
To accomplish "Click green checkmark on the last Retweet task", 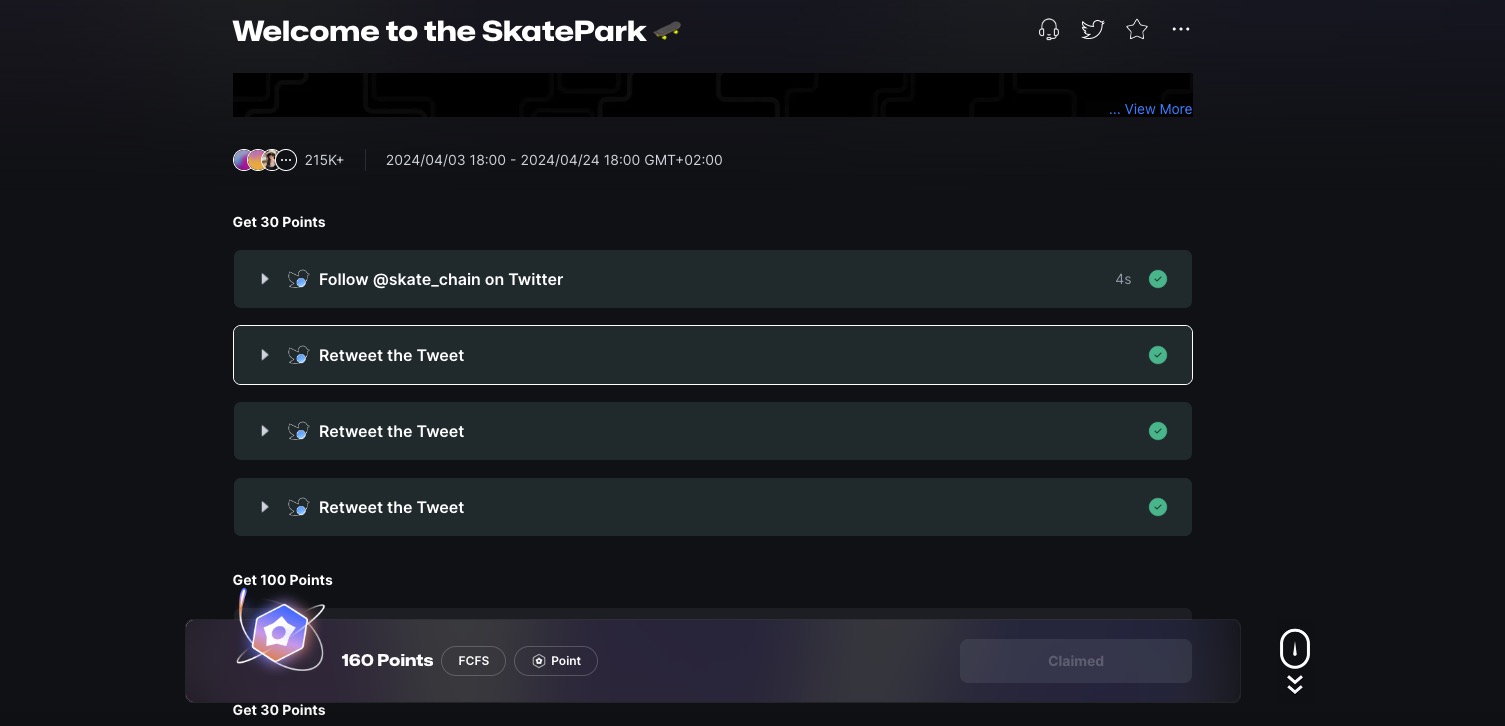I will pyautogui.click(x=1158, y=507).
